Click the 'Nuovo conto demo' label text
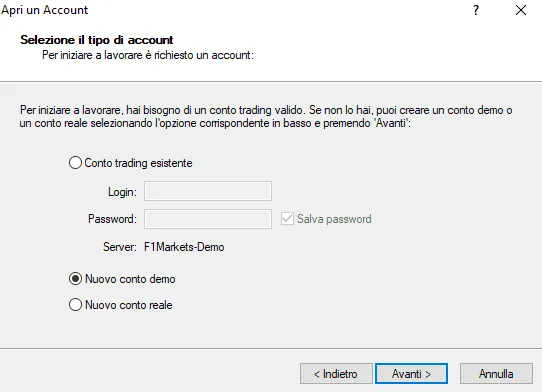 pos(130,279)
